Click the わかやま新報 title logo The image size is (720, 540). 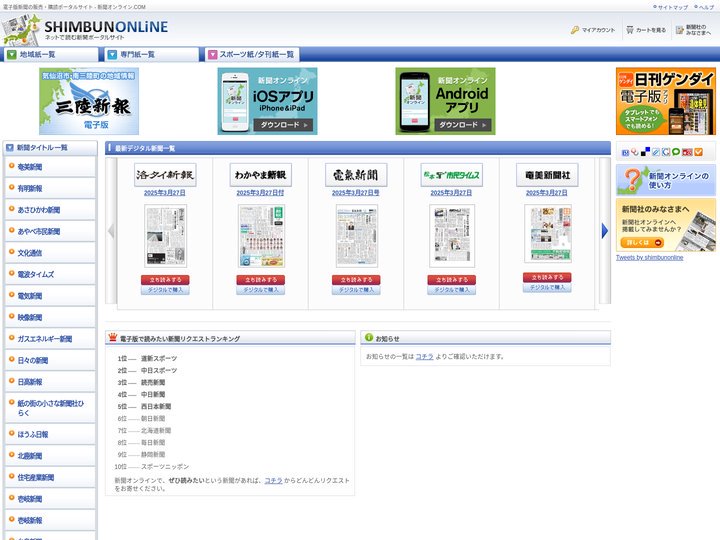click(x=260, y=175)
